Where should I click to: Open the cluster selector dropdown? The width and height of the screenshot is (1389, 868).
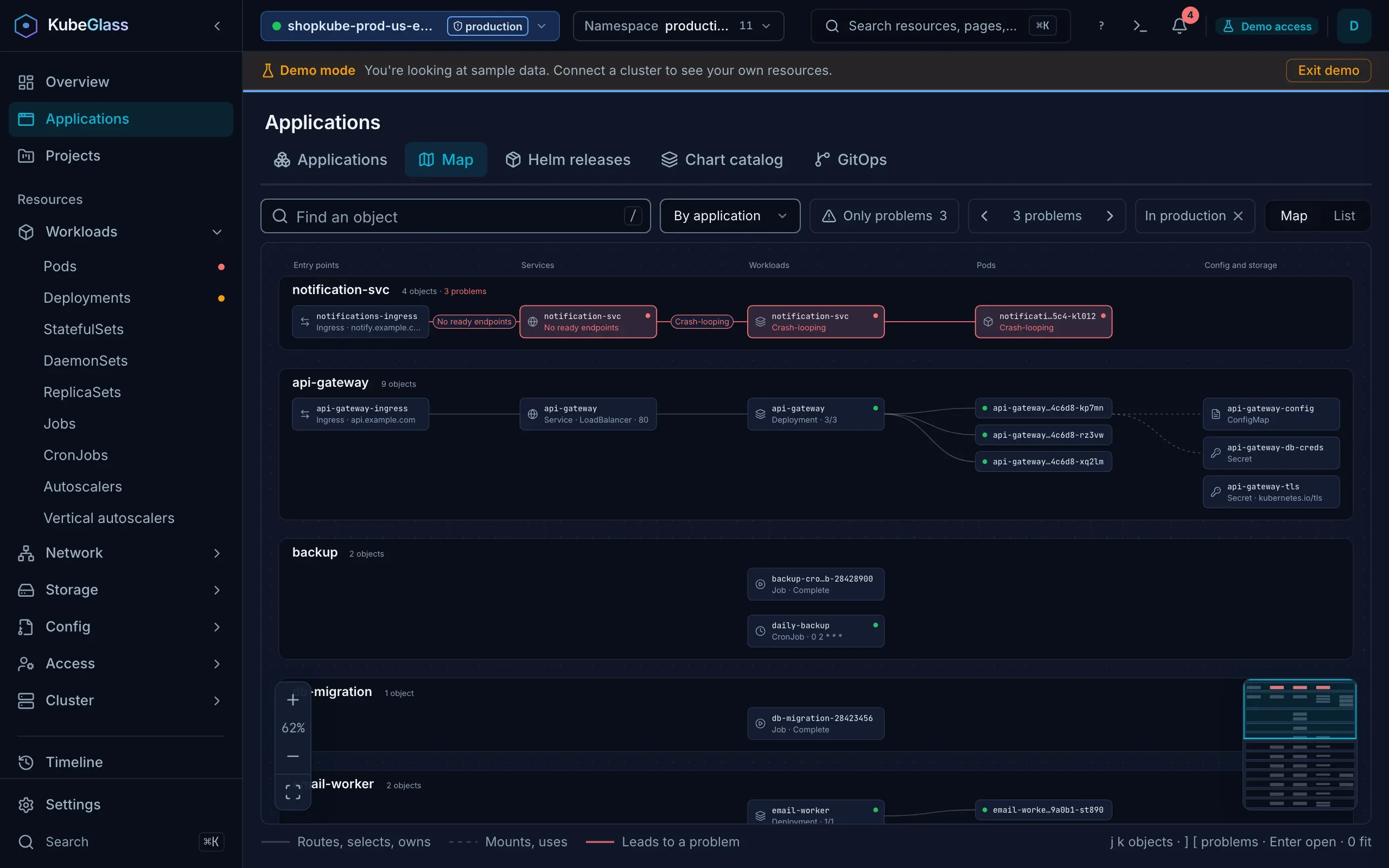[410, 26]
